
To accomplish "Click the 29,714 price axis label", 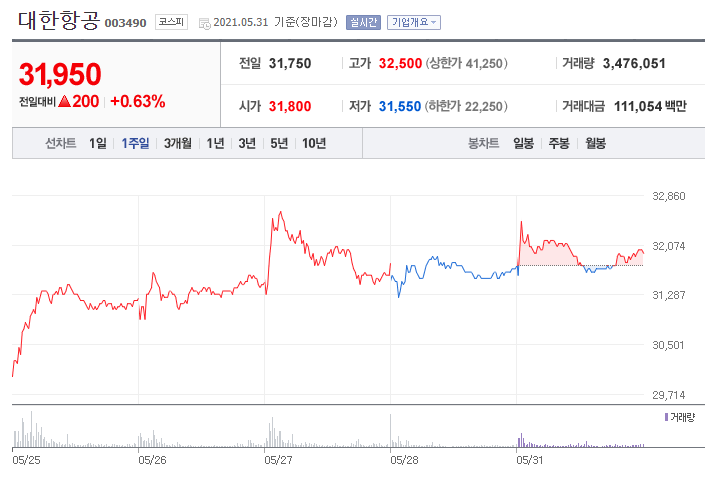I will pyautogui.click(x=669, y=395).
